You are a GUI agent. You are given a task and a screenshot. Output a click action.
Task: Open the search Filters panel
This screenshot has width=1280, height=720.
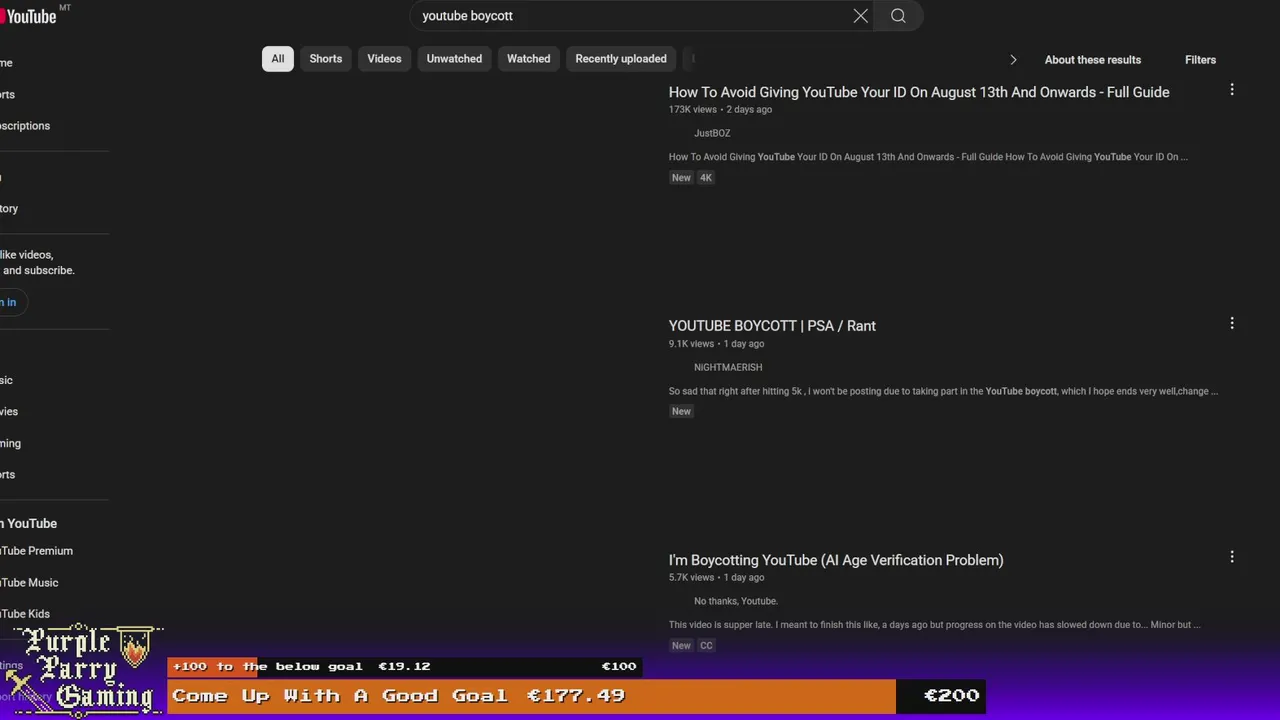(x=1200, y=60)
